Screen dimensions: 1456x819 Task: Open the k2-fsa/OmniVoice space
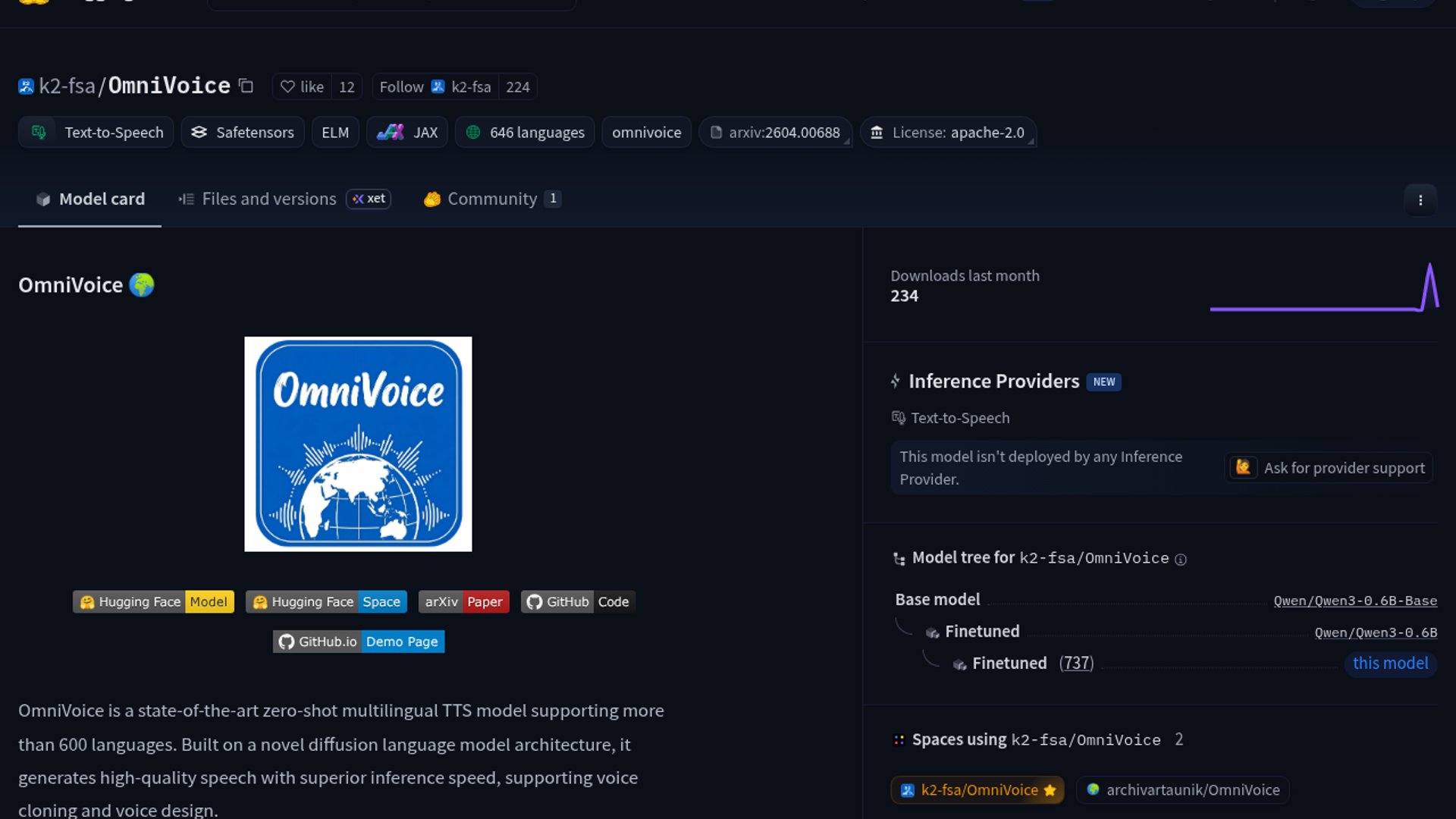click(x=977, y=790)
